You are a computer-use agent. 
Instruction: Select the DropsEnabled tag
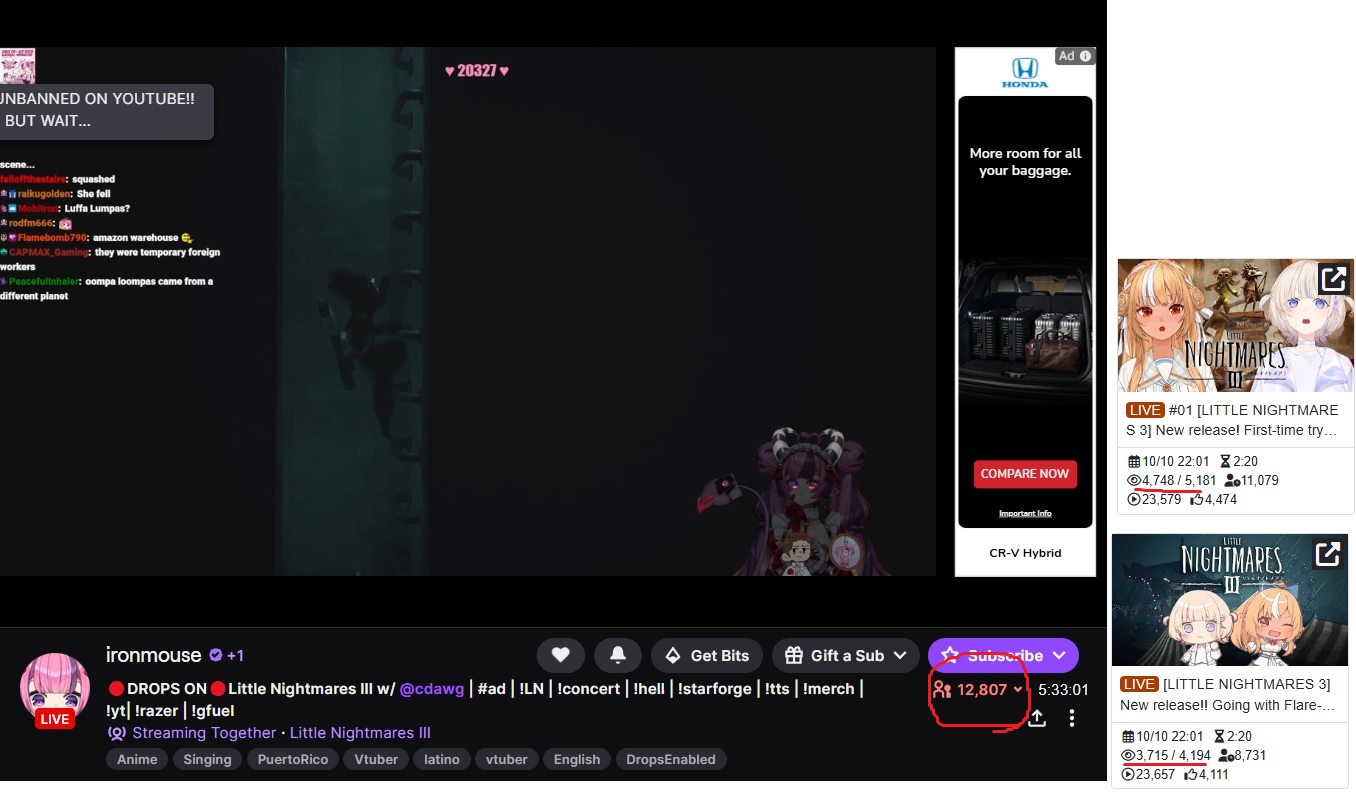(x=671, y=759)
